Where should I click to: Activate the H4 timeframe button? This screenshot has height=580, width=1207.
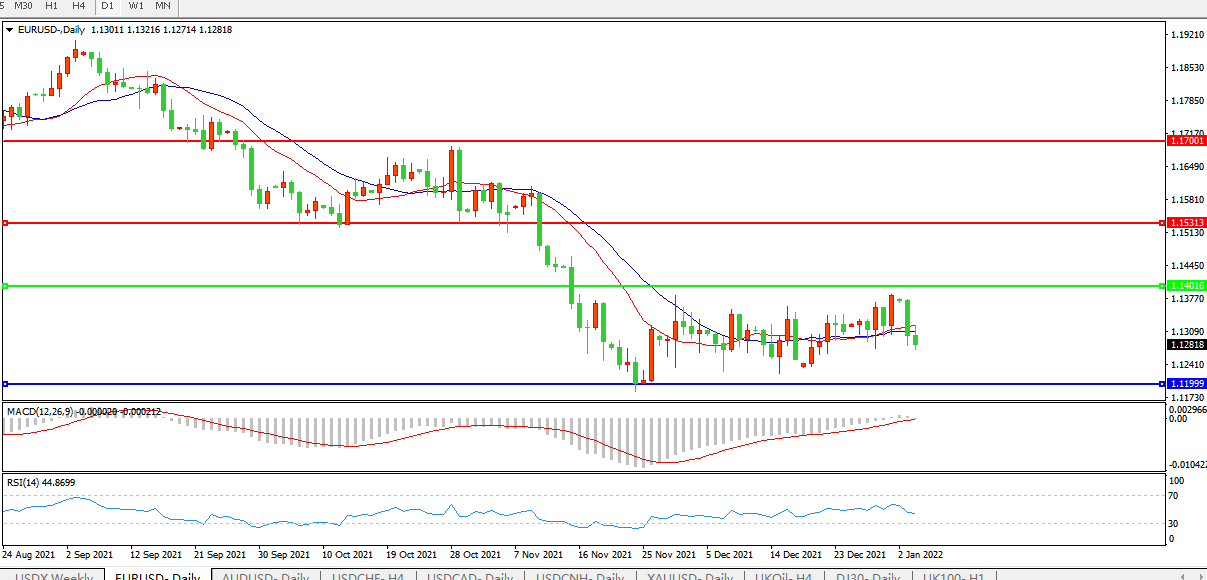pos(78,6)
